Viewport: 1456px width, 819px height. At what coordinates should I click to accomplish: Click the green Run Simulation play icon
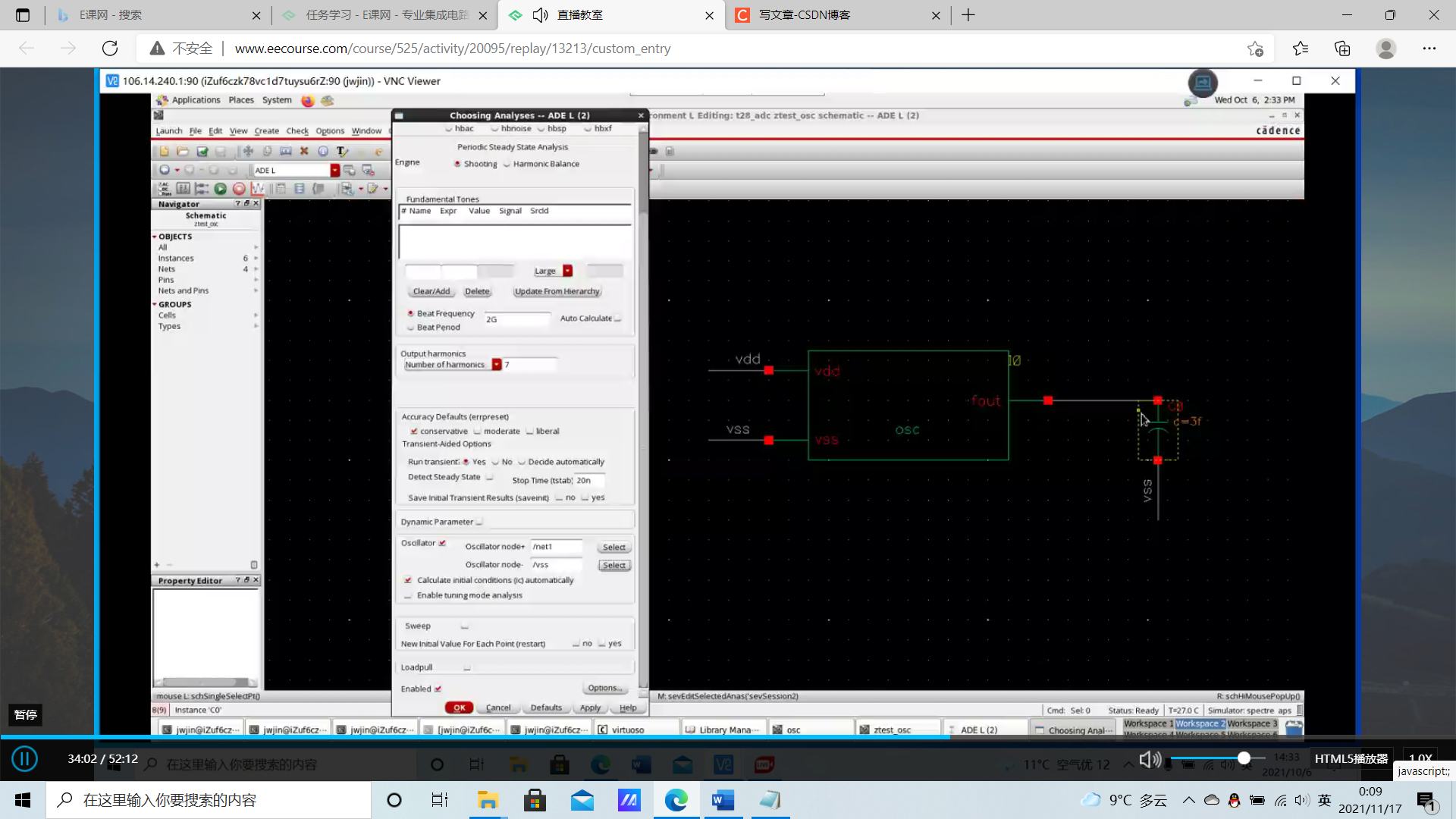(x=220, y=189)
